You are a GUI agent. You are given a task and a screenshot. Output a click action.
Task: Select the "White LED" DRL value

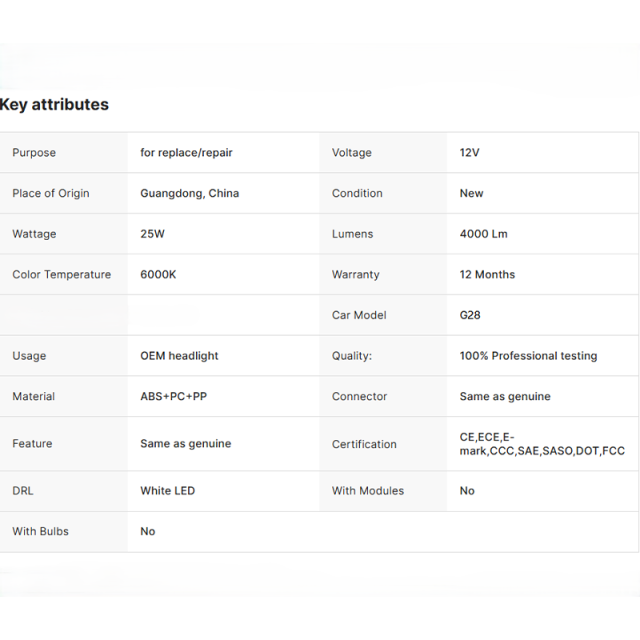[167, 491]
